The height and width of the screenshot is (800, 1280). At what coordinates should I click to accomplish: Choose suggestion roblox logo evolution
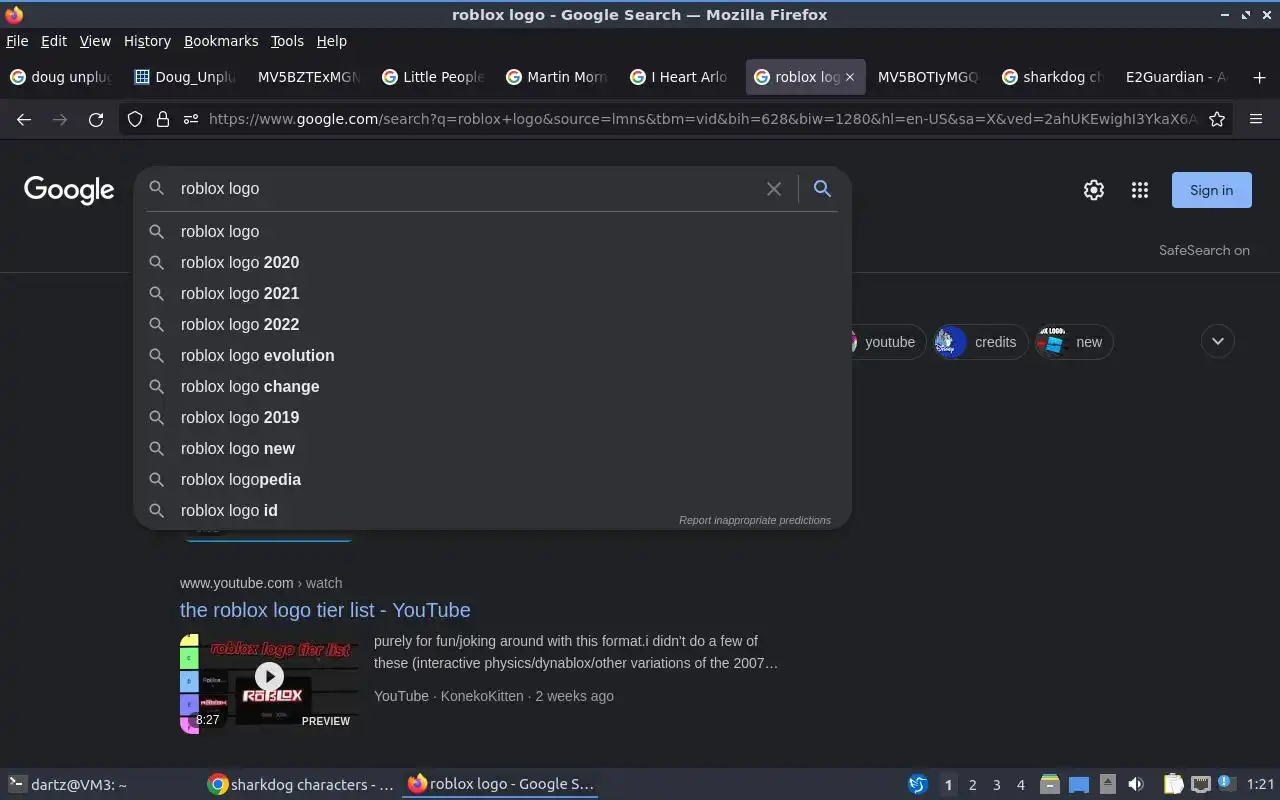click(x=492, y=355)
